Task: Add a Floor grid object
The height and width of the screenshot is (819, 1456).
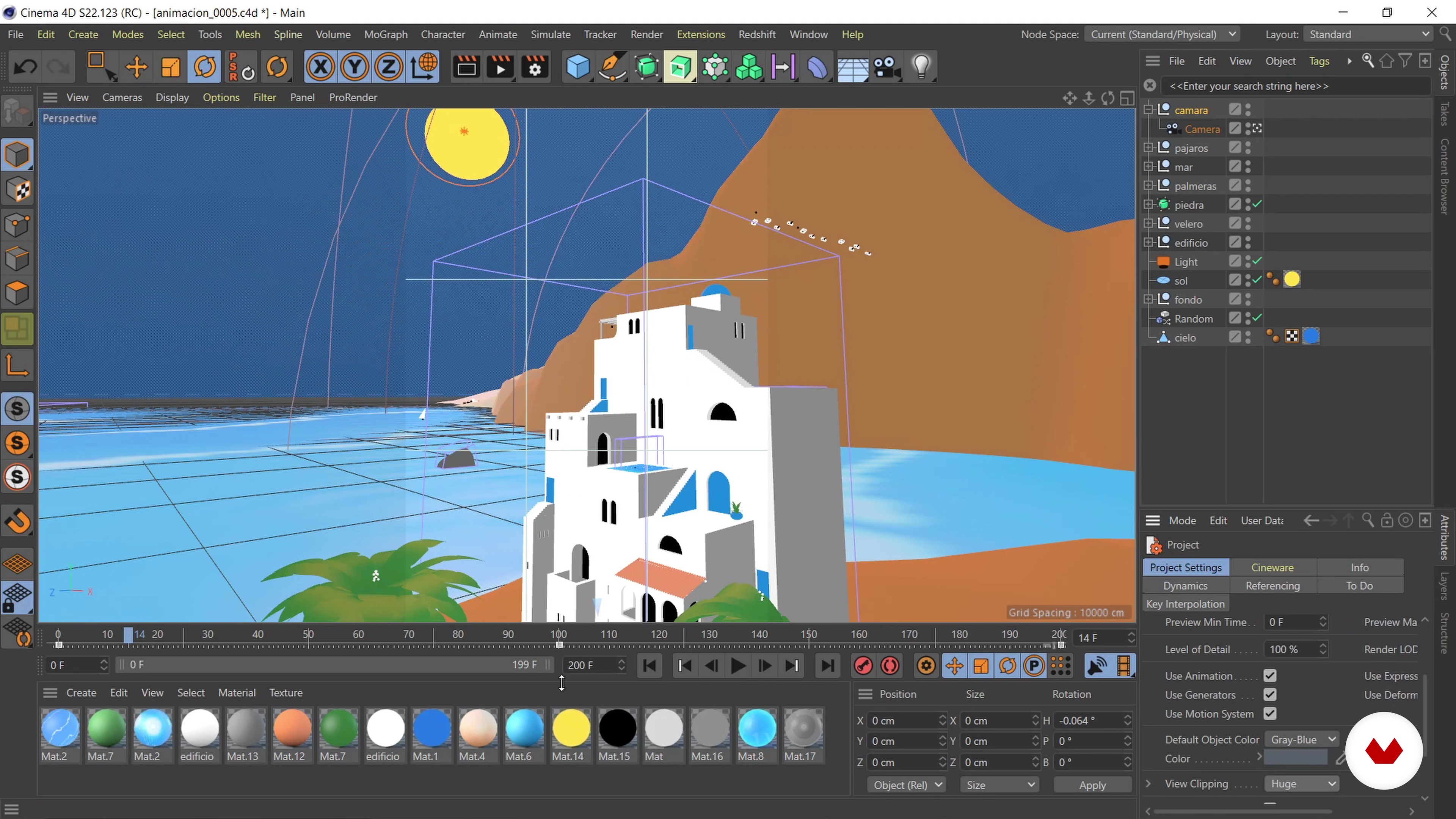Action: coord(852,67)
